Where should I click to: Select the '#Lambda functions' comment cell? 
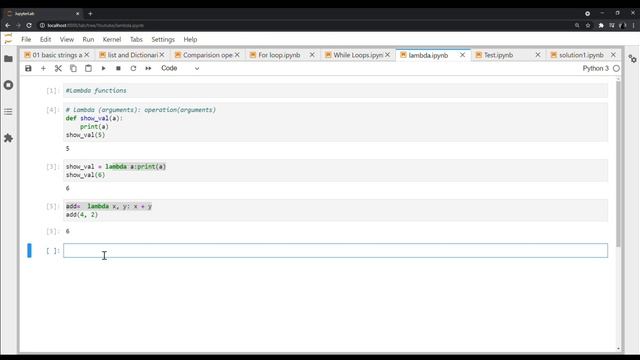(x=336, y=91)
